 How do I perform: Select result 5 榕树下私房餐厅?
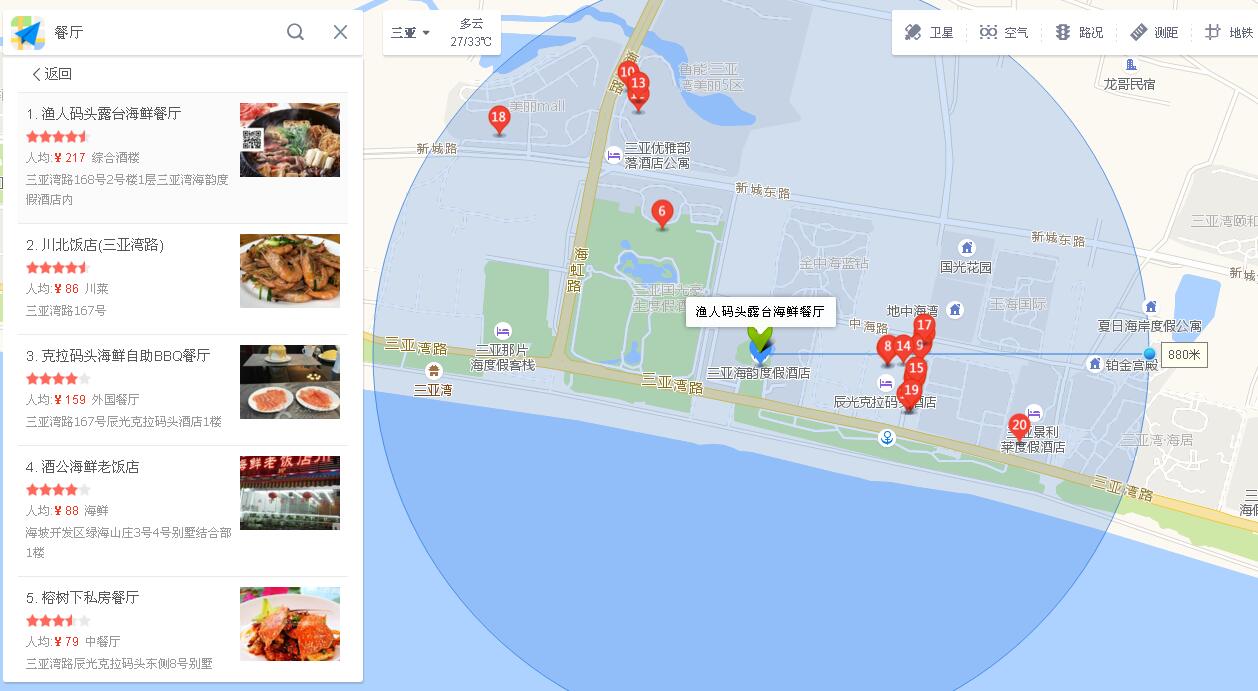(183, 629)
